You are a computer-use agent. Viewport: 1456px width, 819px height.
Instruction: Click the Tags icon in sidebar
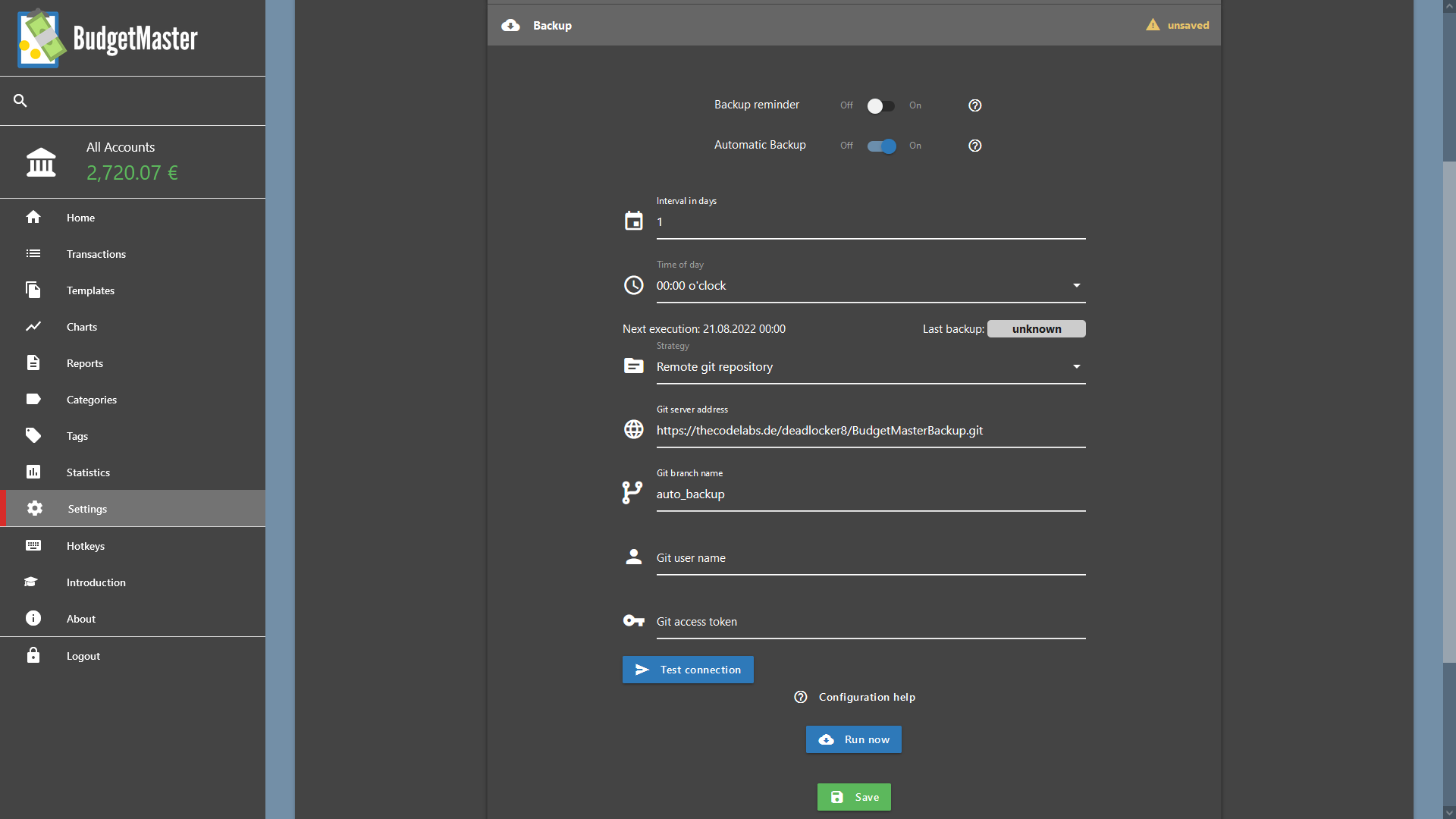point(33,435)
